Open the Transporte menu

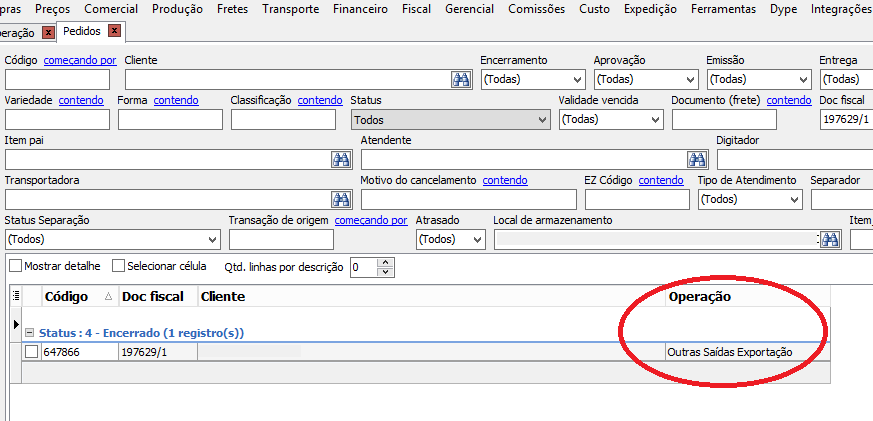[291, 9]
